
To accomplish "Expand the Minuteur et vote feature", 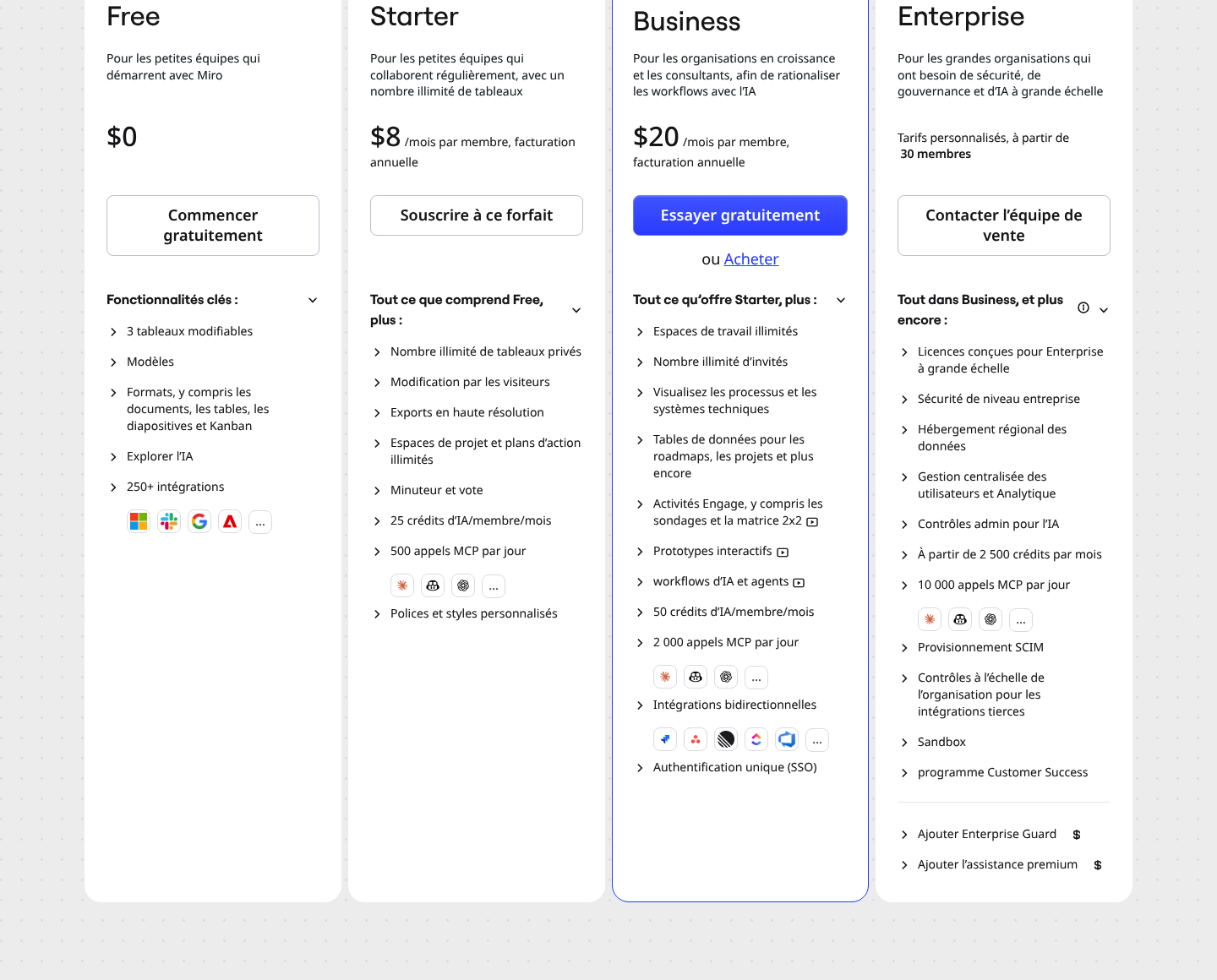I will click(427, 490).
